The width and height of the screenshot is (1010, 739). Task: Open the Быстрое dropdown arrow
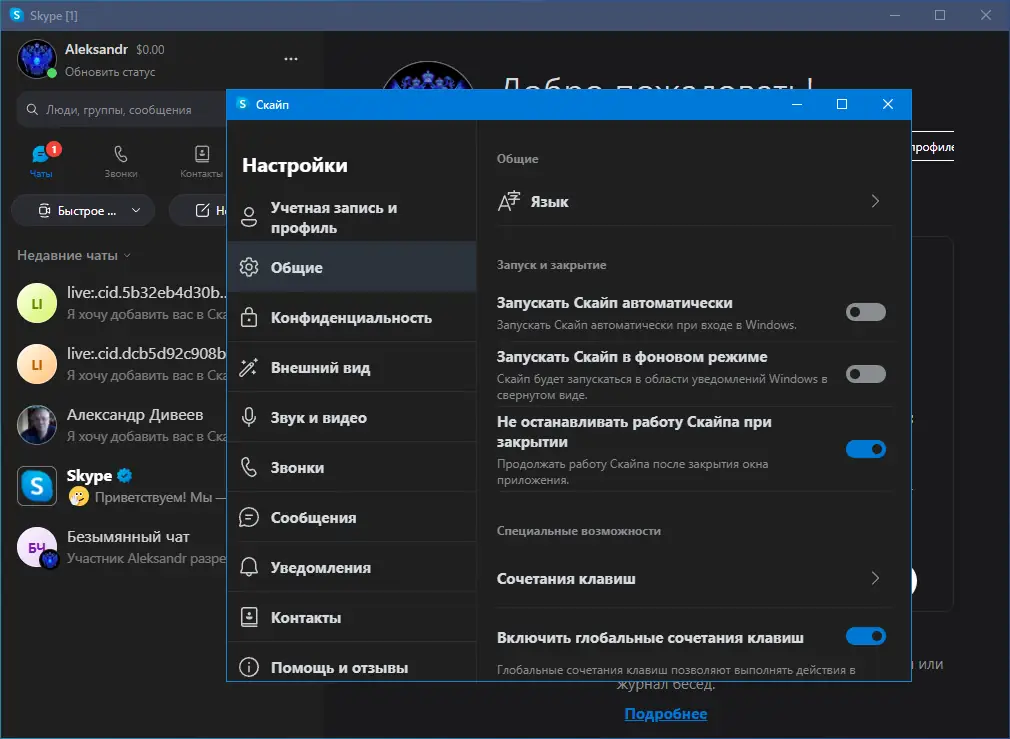[136, 211]
